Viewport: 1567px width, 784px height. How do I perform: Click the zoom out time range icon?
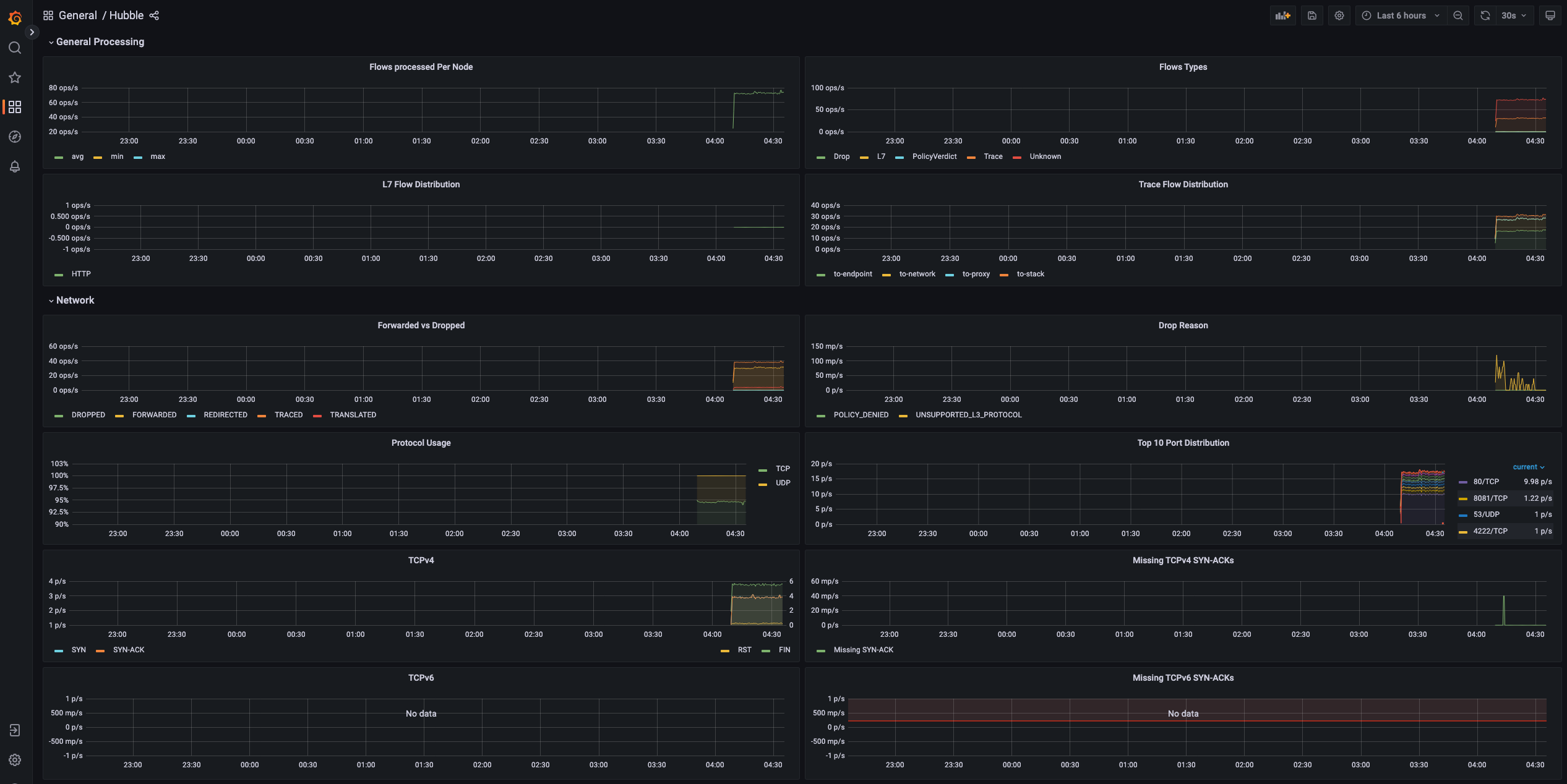tap(1458, 15)
